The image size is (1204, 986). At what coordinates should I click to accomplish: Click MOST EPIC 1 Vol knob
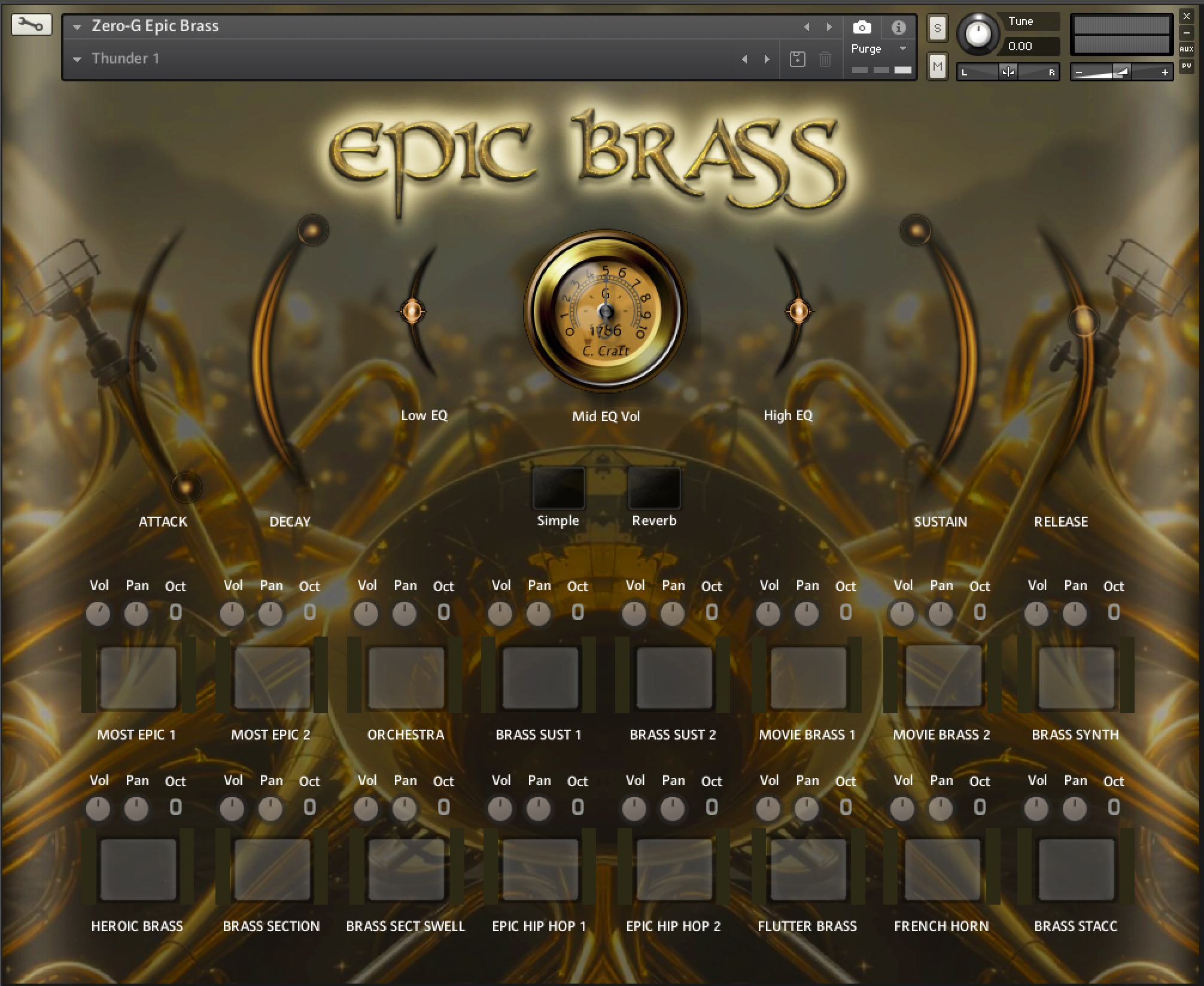[98, 614]
